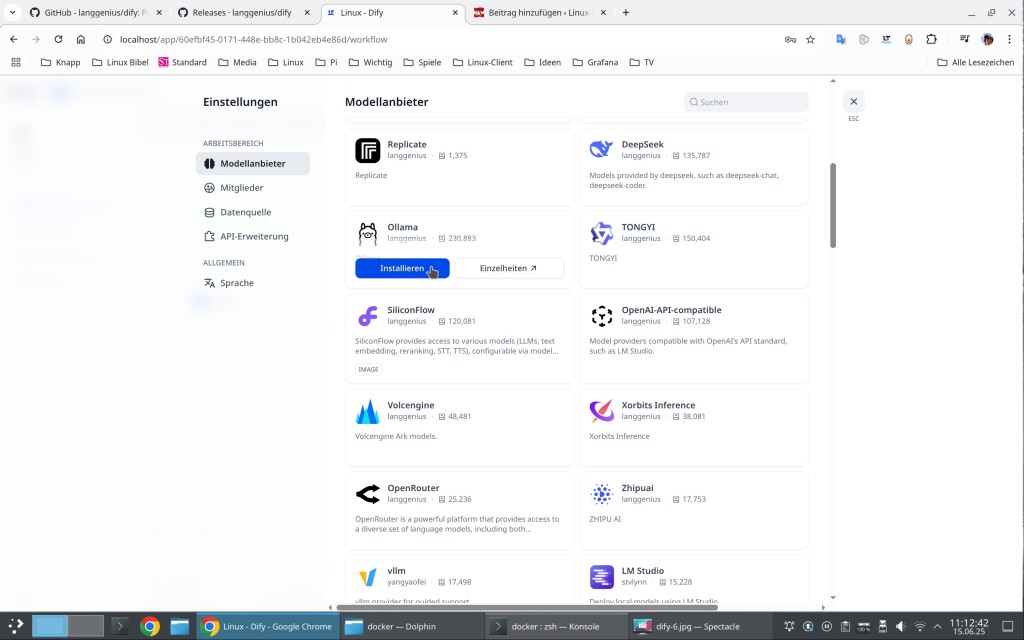Screen dimensions: 1024x640
Task: Close settings with the ESC X button
Action: (x=853, y=102)
